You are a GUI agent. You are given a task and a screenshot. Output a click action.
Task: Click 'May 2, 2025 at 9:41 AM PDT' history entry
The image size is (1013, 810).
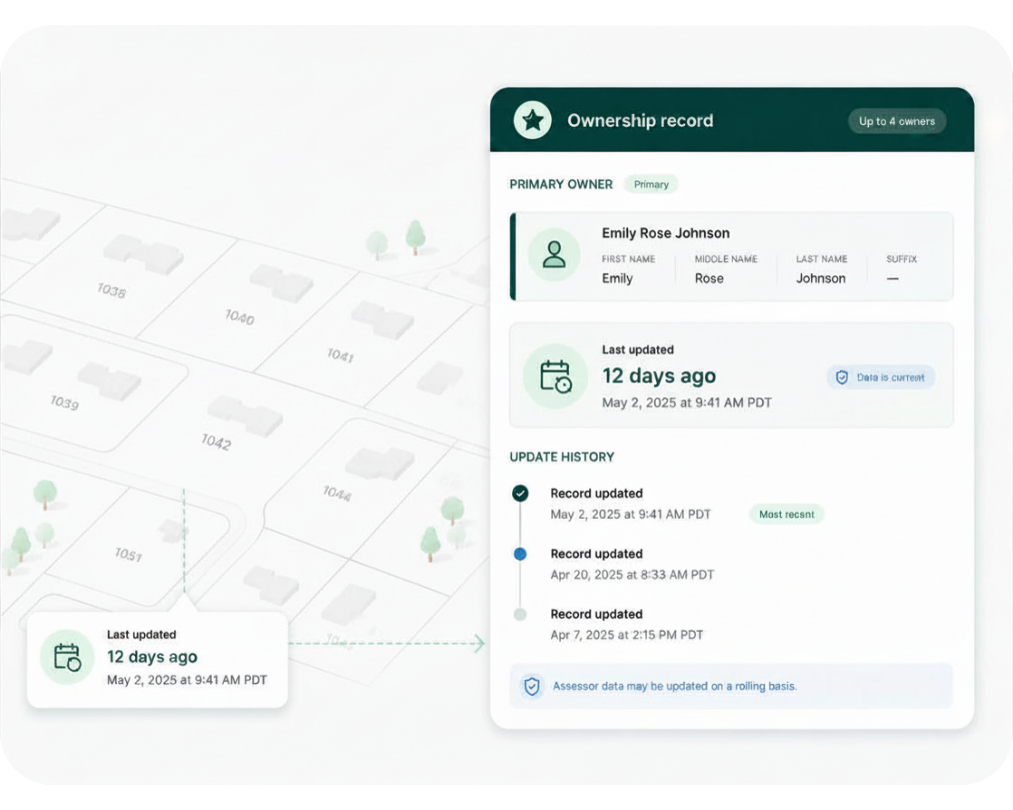click(x=630, y=514)
